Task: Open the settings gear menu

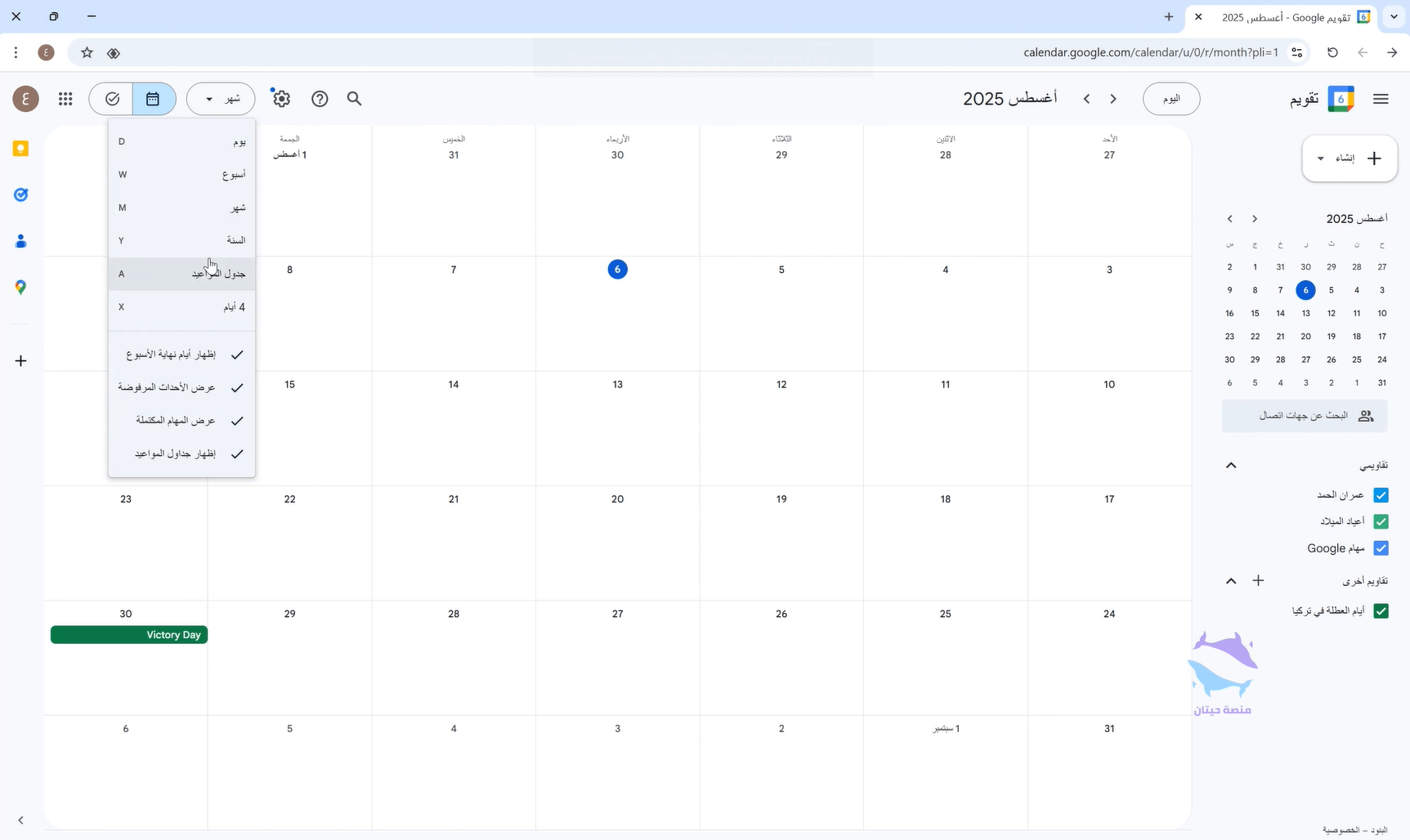Action: (x=281, y=99)
